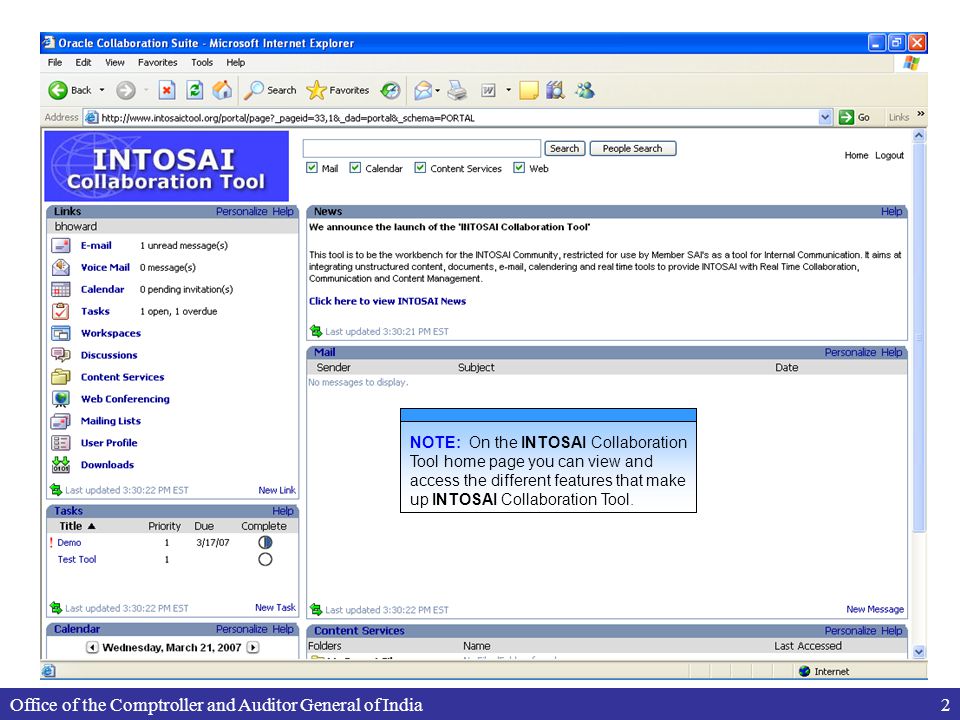The image size is (960, 720).
Task: Open the Mail toolbar icon dropdown arrow
Action: pyautogui.click(x=438, y=91)
